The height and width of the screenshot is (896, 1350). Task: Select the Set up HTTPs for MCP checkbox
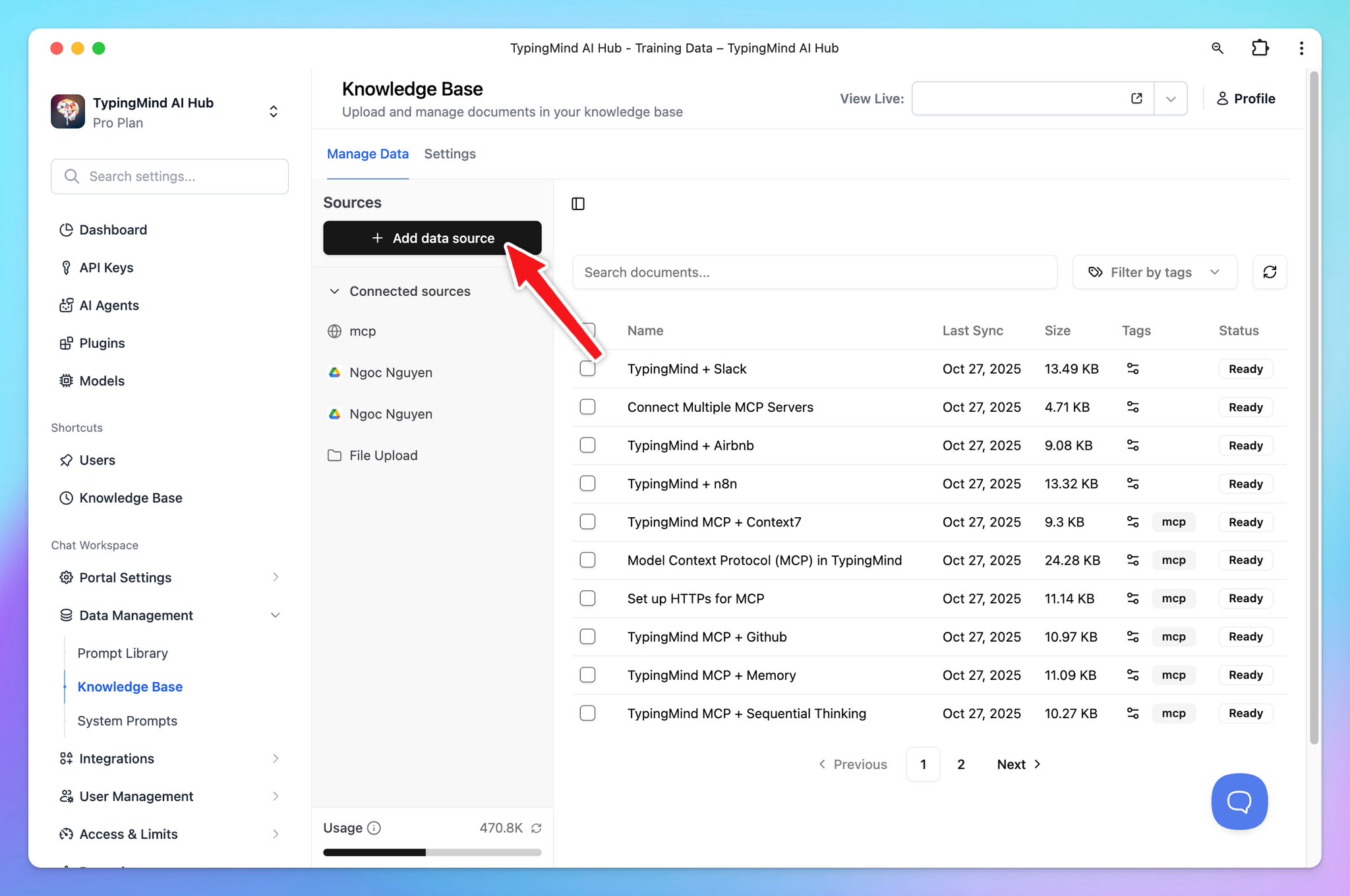(587, 598)
